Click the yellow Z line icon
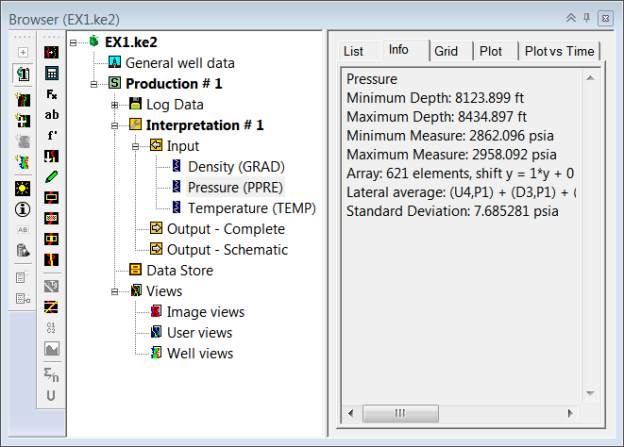 tap(51, 307)
